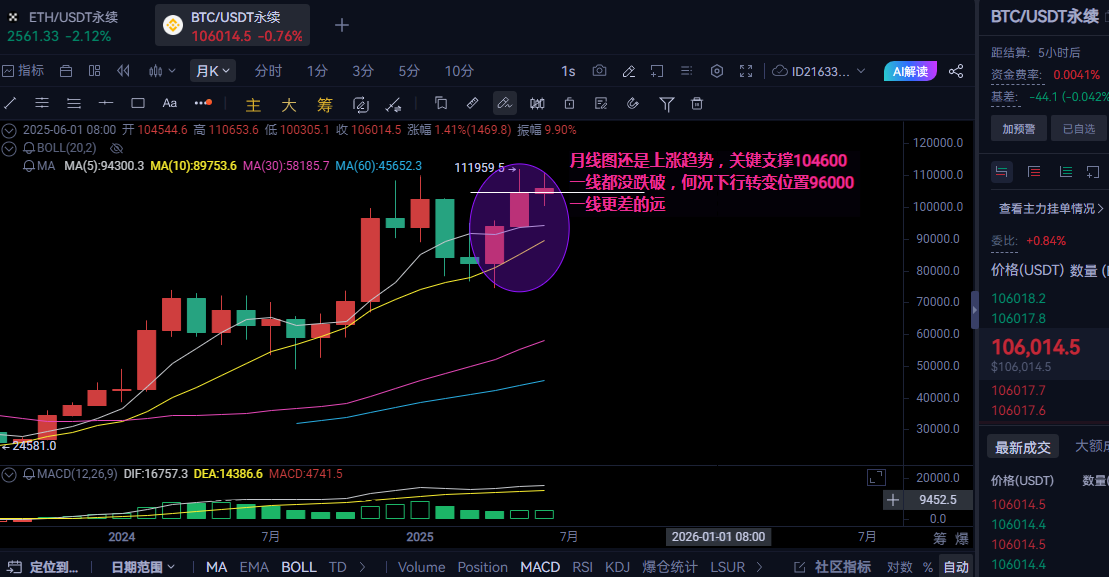Open the 日期范围 date range dropdown
Viewport: 1109px width, 577px height.
[x=143, y=567]
